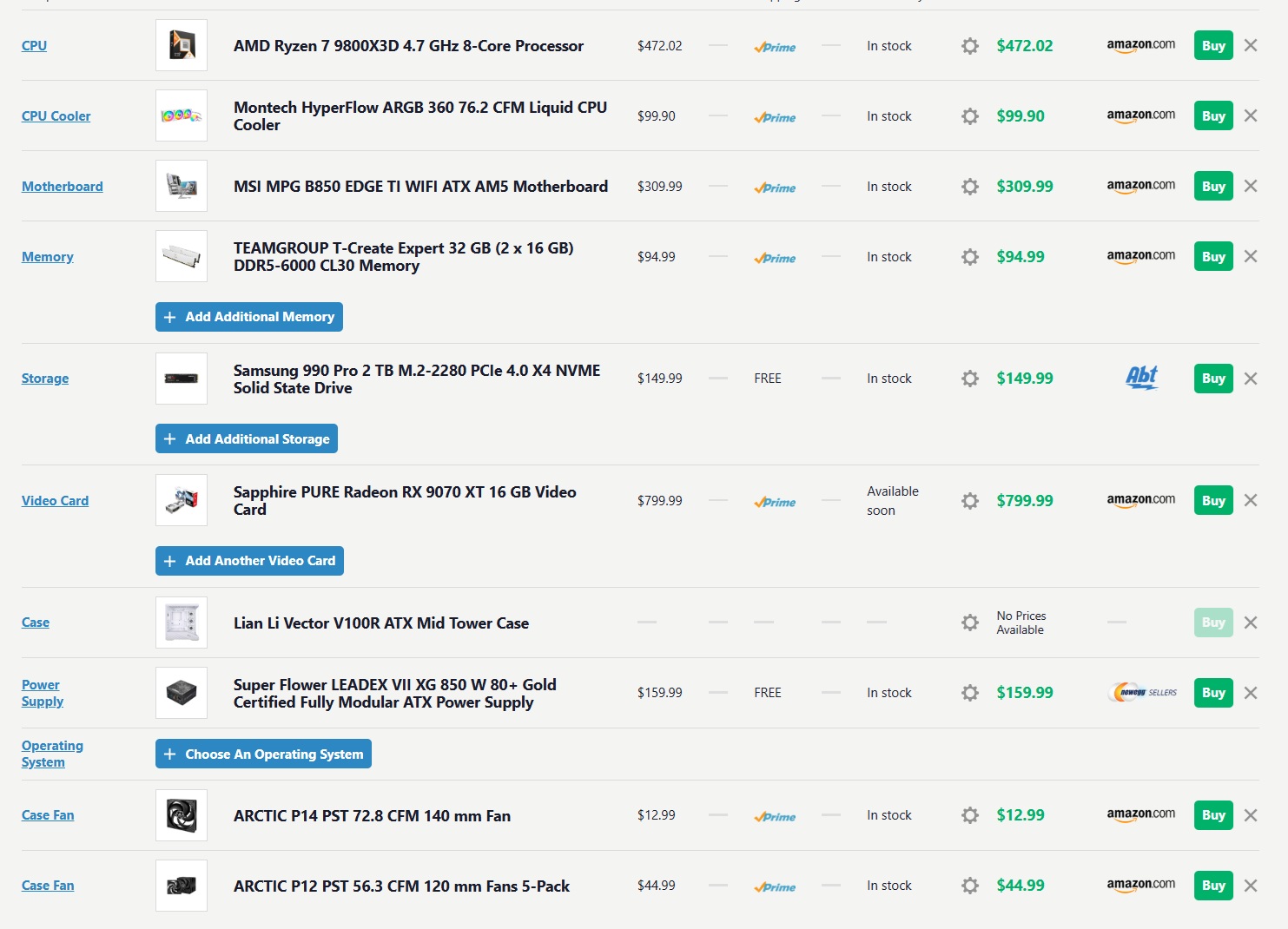Open Case Fan link for ARCTIC P12 row
This screenshot has height=929, width=1288.
click(x=48, y=885)
